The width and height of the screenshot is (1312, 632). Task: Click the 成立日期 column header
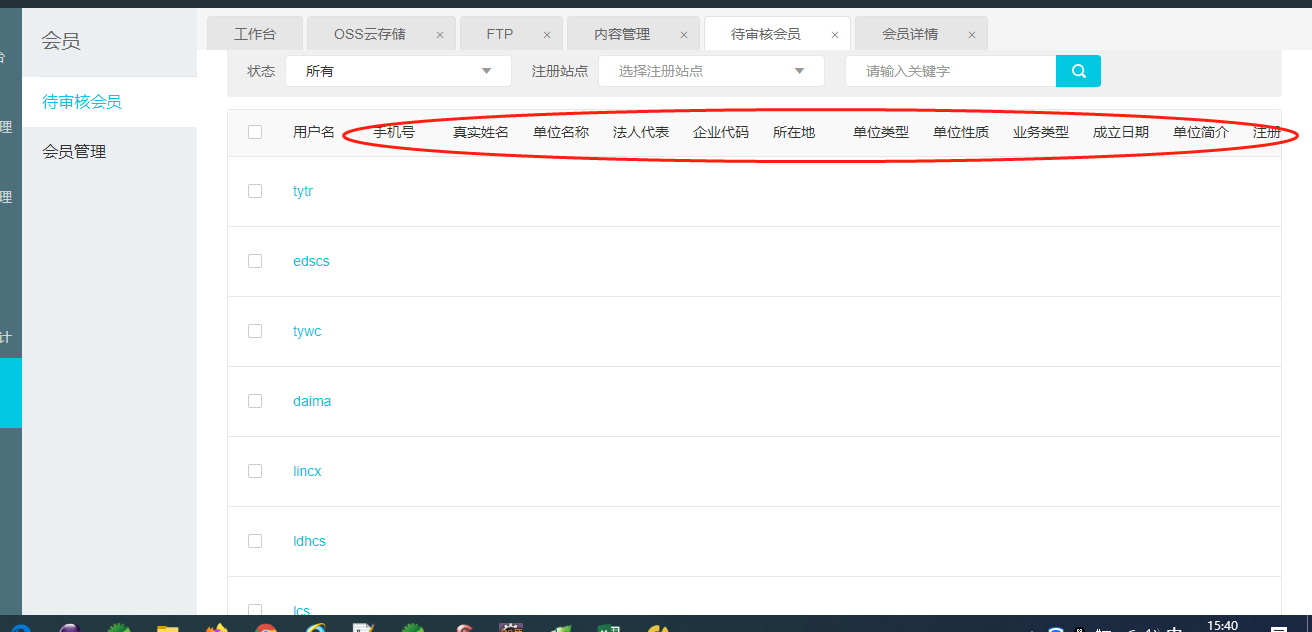1121,132
